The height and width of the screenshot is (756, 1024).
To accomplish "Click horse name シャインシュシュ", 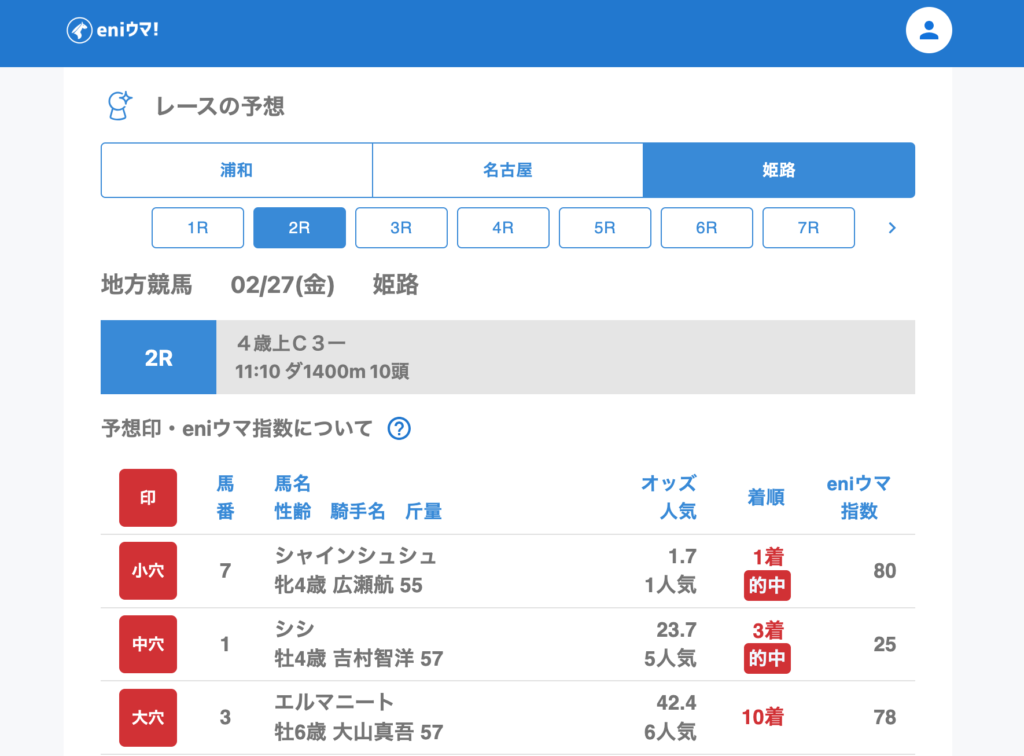I will pyautogui.click(x=355, y=557).
